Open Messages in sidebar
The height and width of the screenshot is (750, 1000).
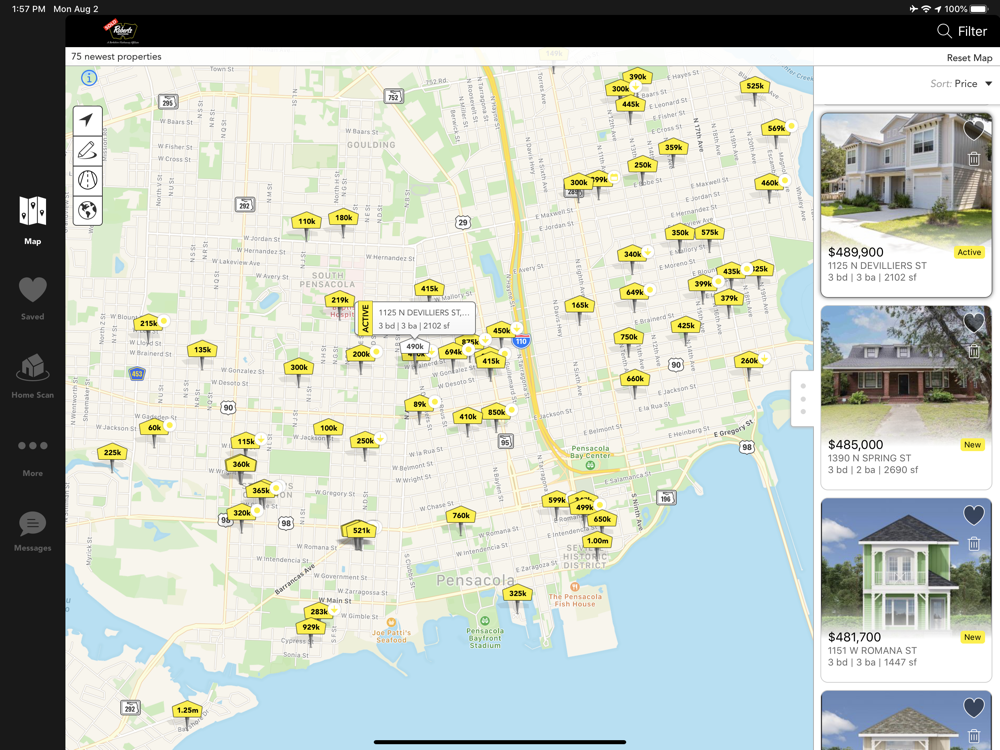point(33,531)
